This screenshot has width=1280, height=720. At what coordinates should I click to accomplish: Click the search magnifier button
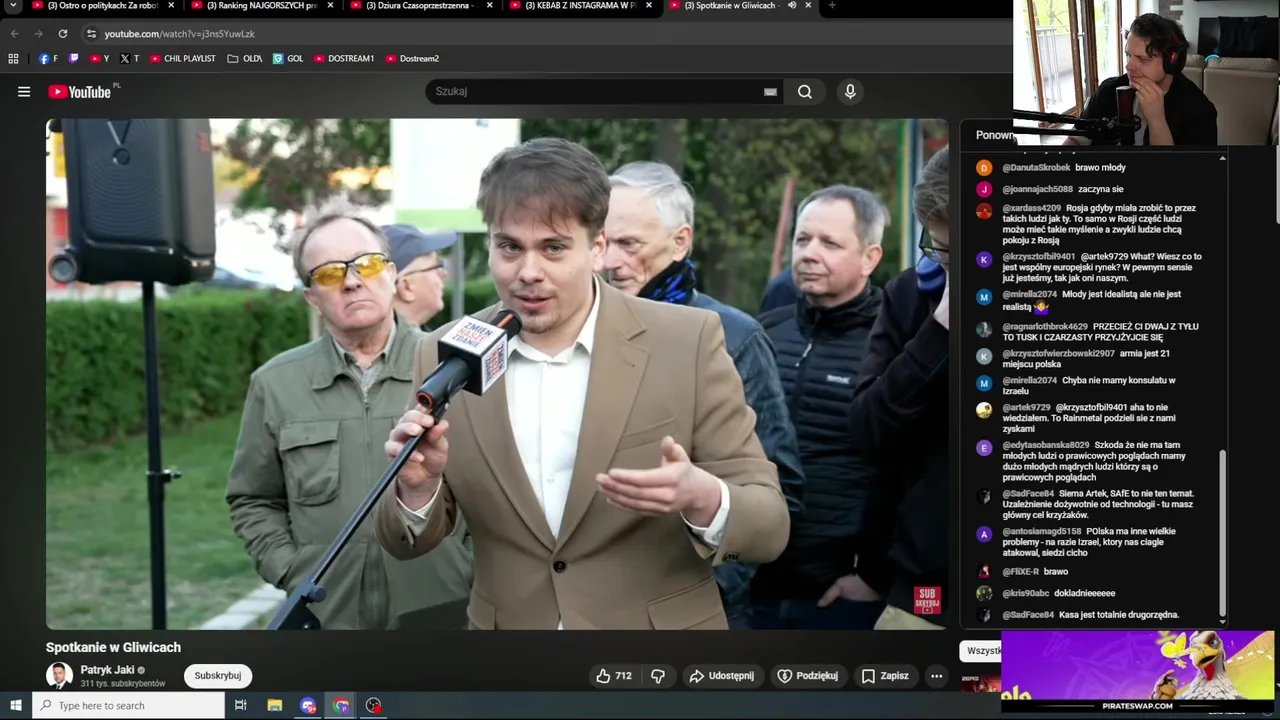[805, 91]
